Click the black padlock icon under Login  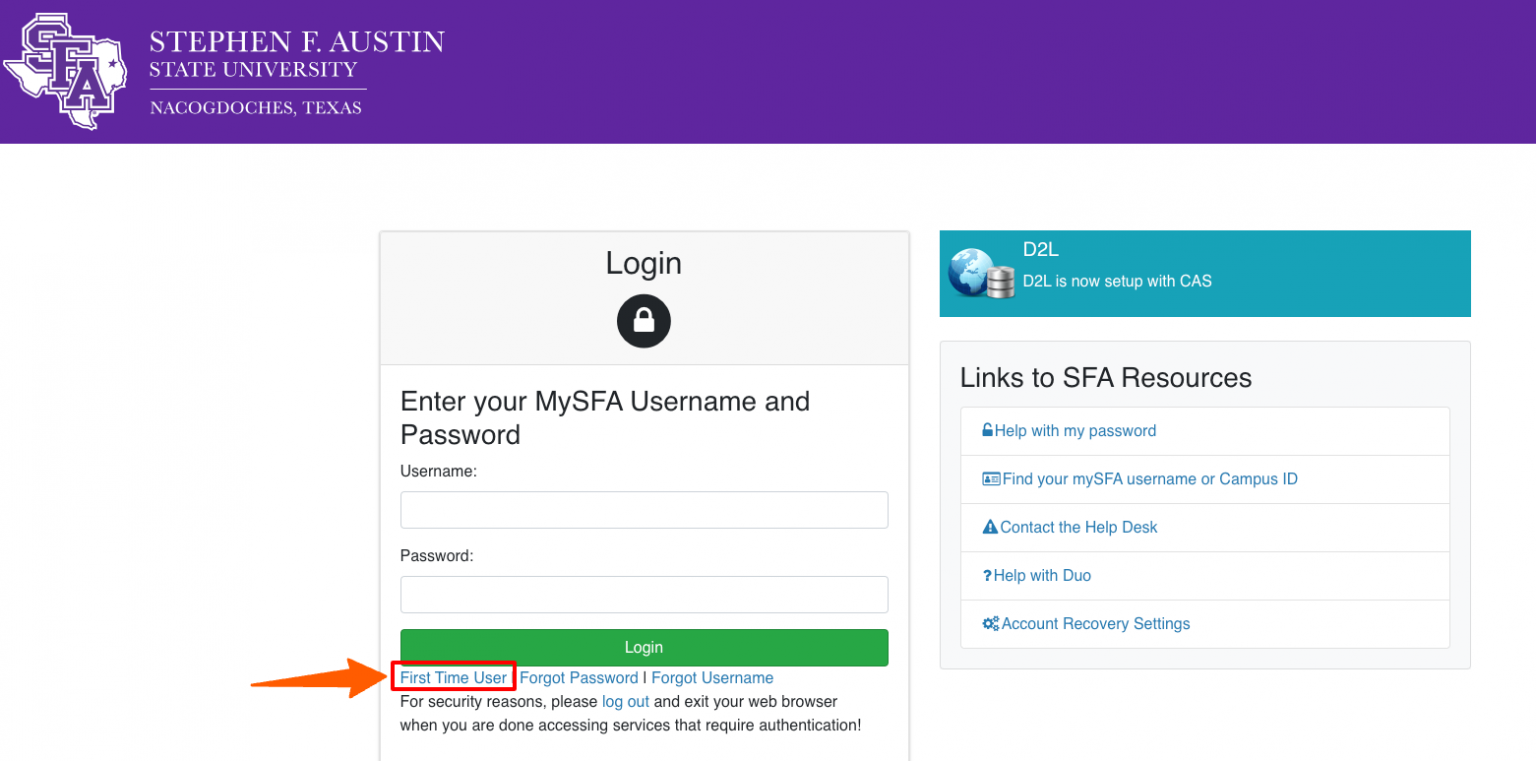pos(644,321)
